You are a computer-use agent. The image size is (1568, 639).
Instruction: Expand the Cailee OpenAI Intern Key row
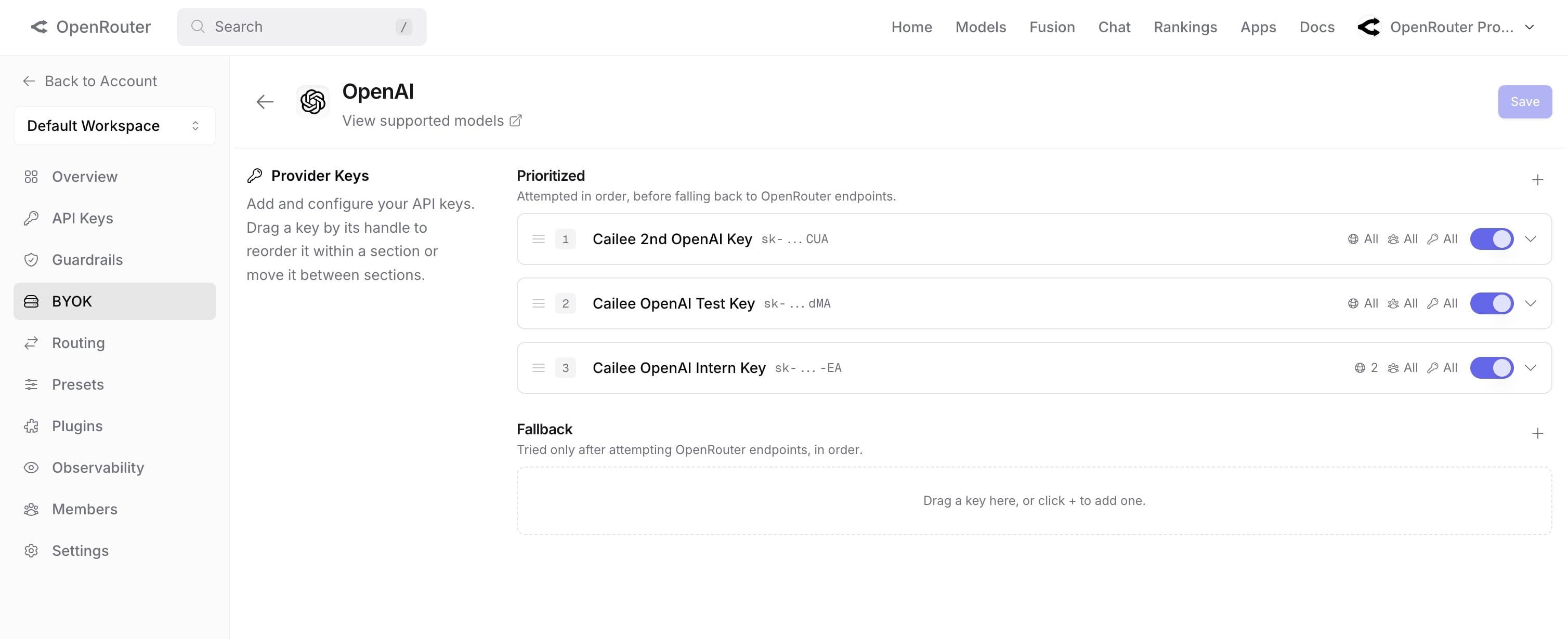(1530, 368)
